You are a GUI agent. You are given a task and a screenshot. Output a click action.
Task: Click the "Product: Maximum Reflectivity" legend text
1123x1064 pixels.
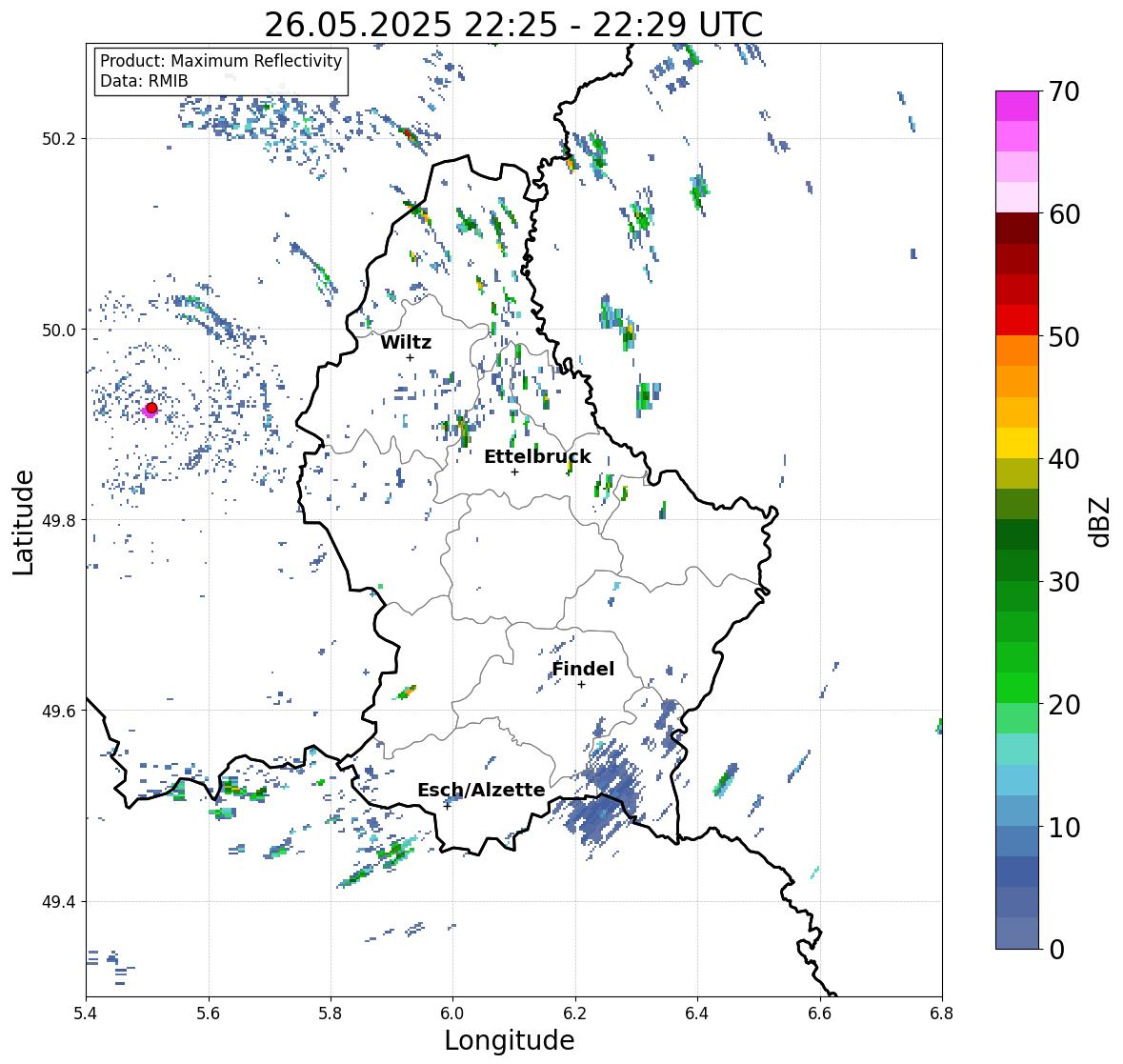pyautogui.click(x=221, y=61)
